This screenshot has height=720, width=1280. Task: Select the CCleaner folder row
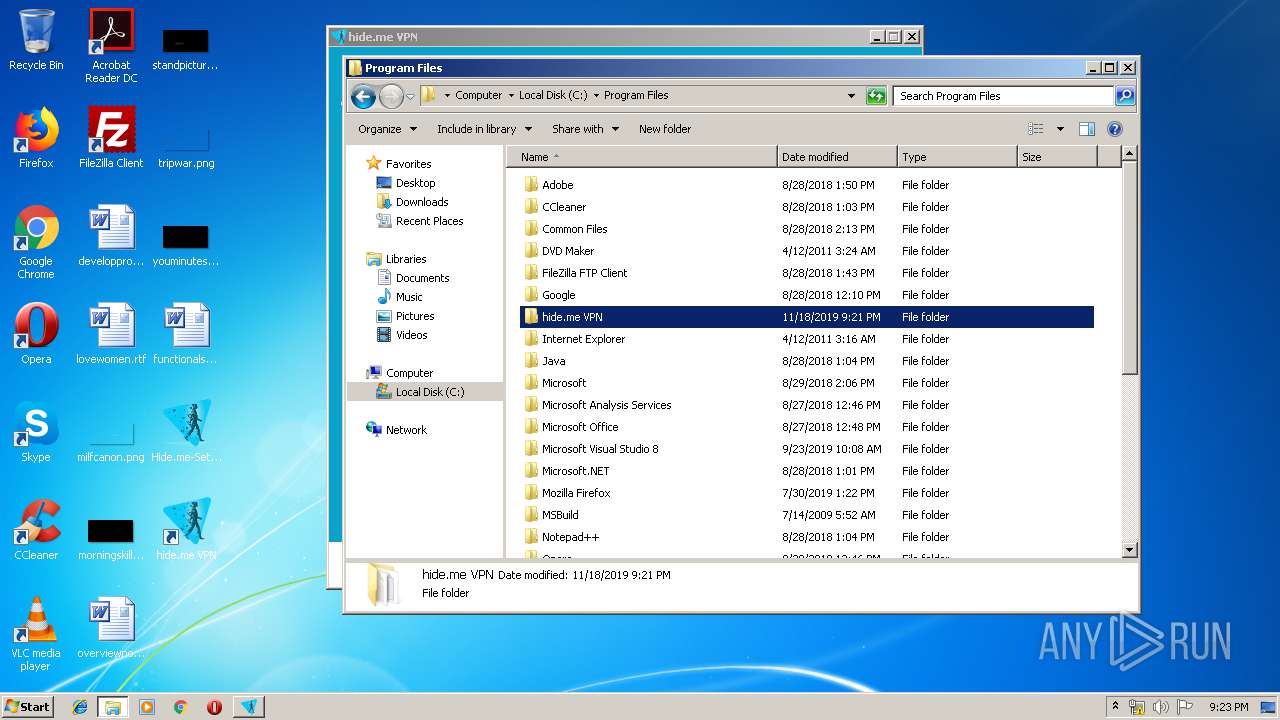807,207
